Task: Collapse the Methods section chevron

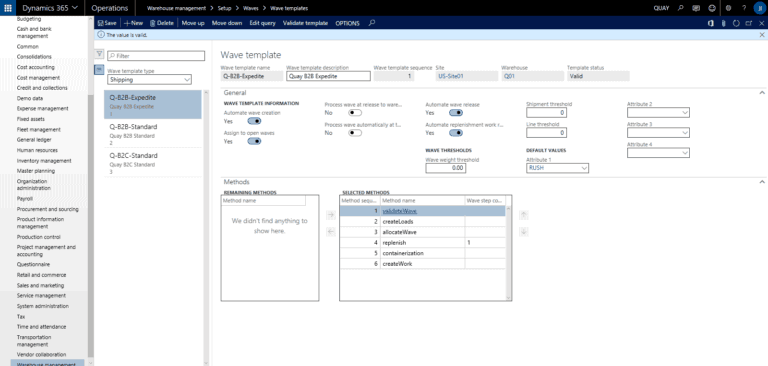Action: pos(762,181)
